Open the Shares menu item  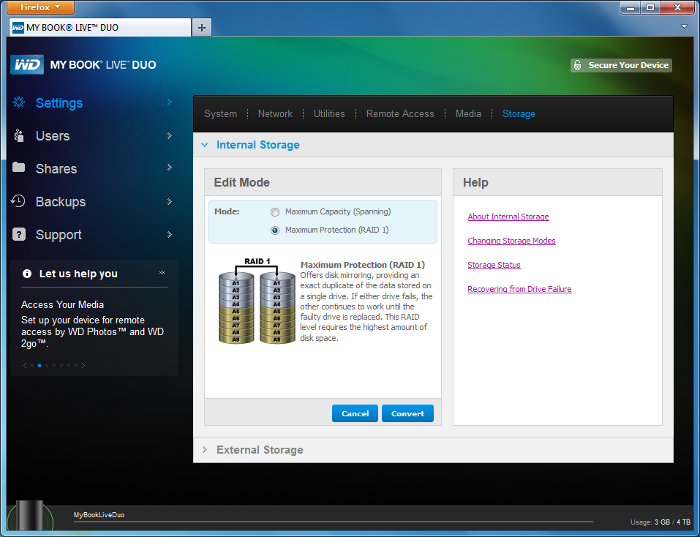pyautogui.click(x=56, y=169)
